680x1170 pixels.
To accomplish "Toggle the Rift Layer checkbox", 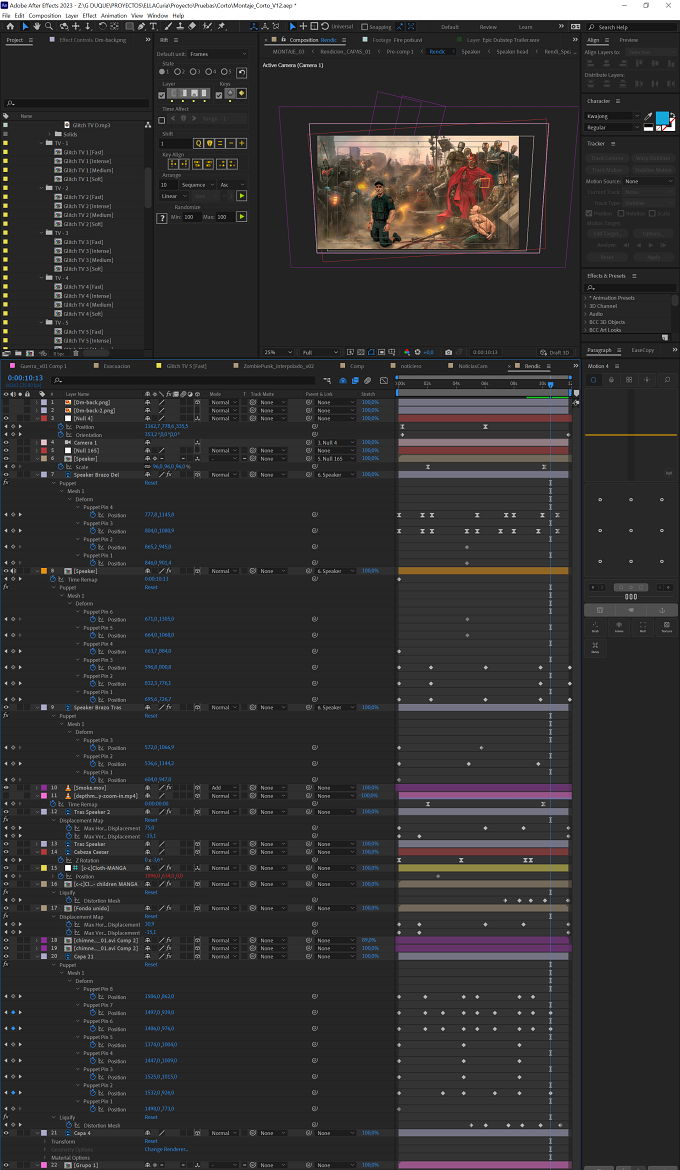I will coord(161,95).
